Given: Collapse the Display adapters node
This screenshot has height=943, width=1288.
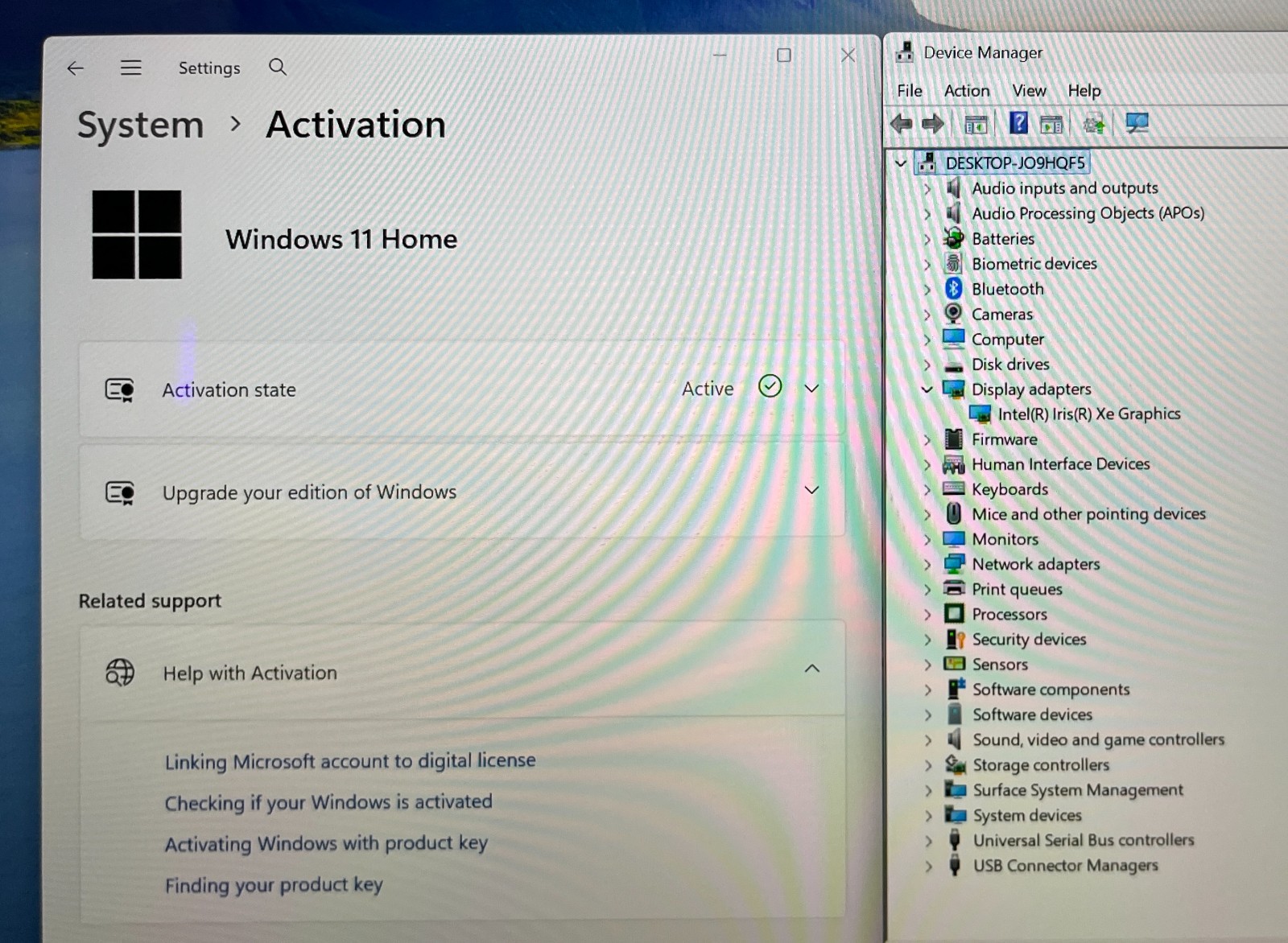Looking at the screenshot, I should click(x=927, y=389).
